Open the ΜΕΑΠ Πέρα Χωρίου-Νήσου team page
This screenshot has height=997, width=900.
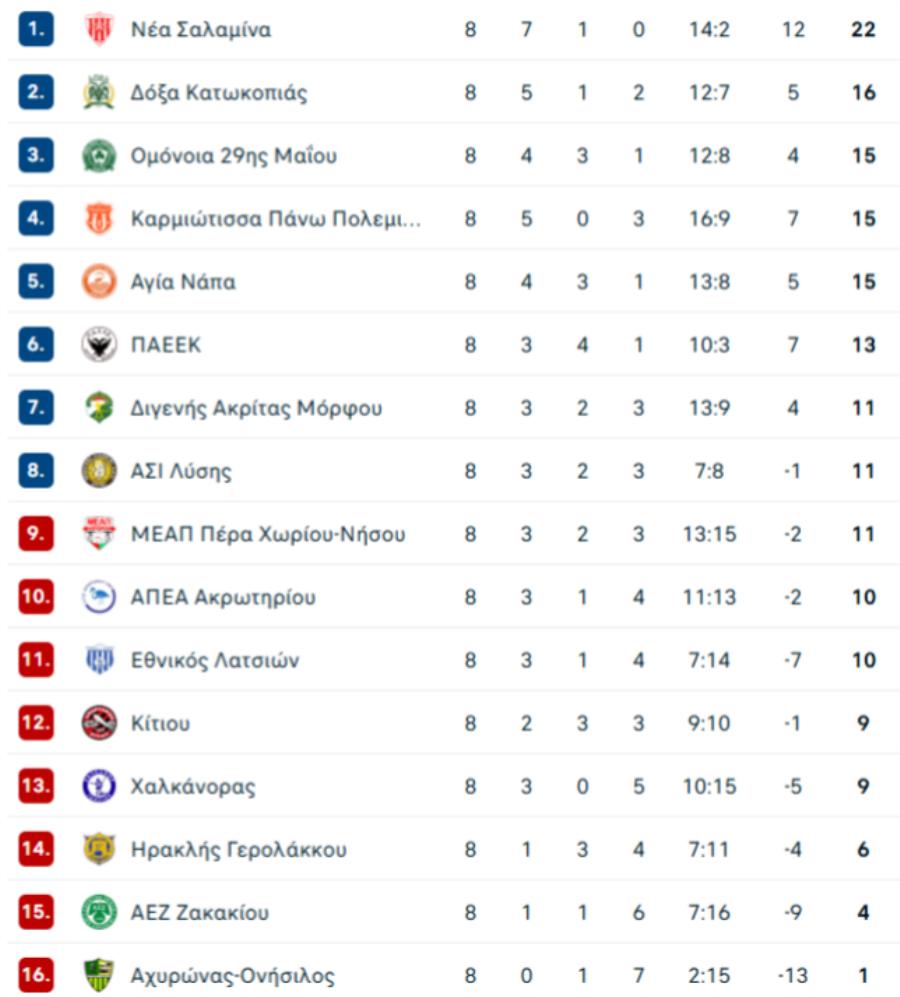tap(268, 534)
